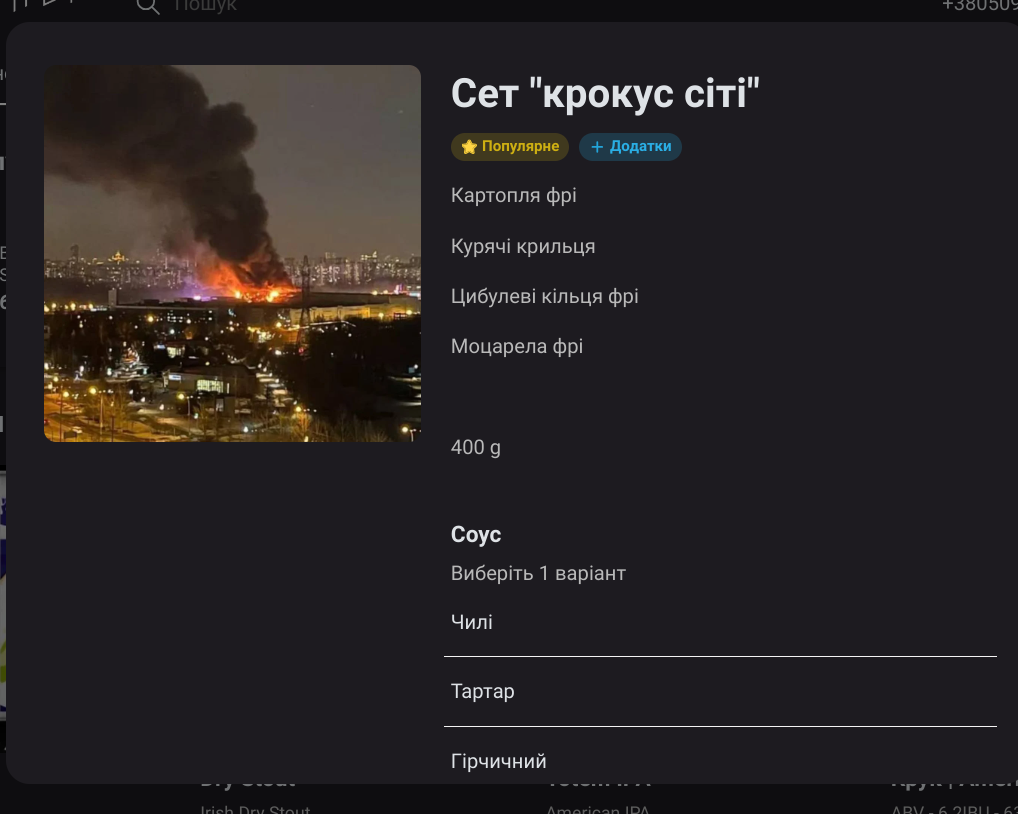Focus the Пошук search field
Screen dimensions: 1018x814
tap(205, 6)
